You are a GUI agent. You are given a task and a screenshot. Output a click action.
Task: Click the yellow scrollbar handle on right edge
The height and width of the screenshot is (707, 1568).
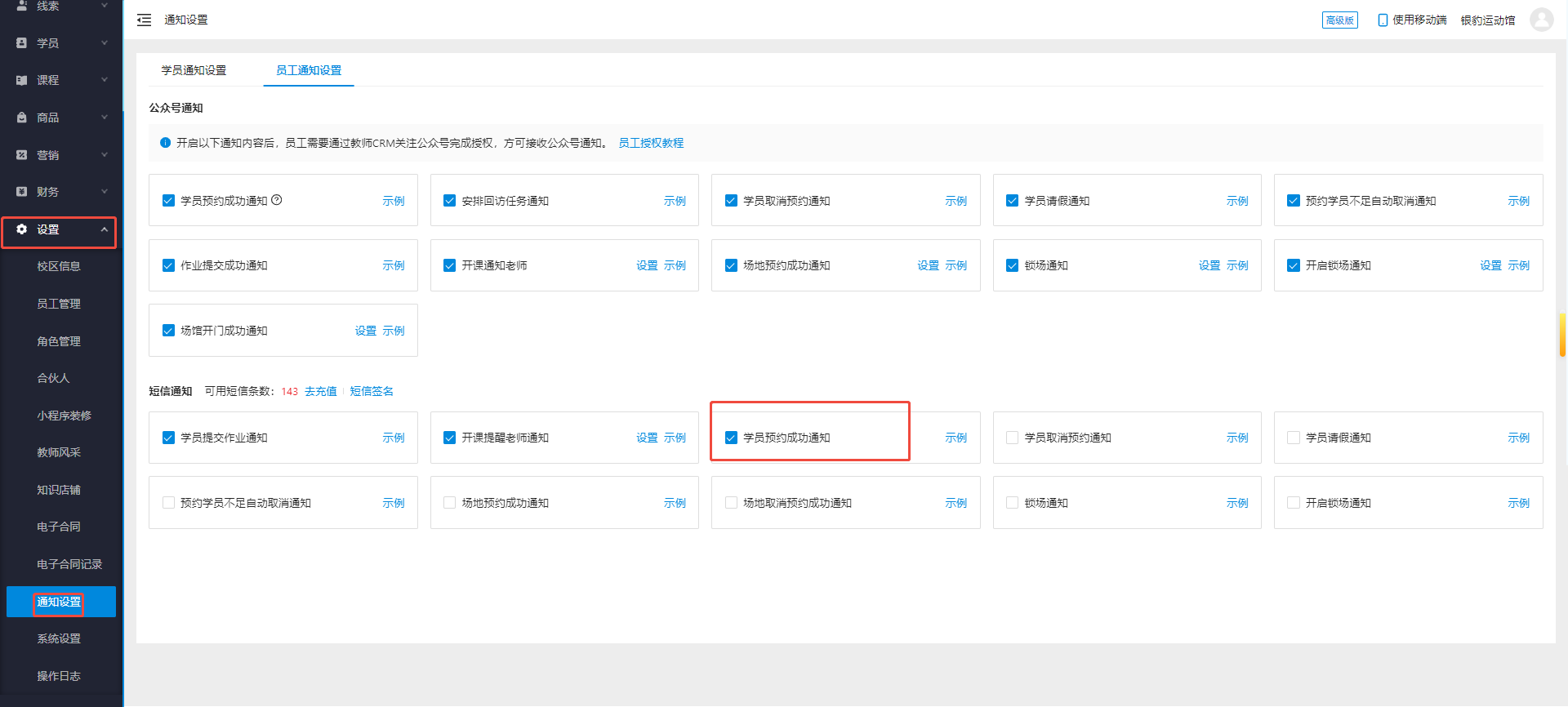click(x=1562, y=335)
